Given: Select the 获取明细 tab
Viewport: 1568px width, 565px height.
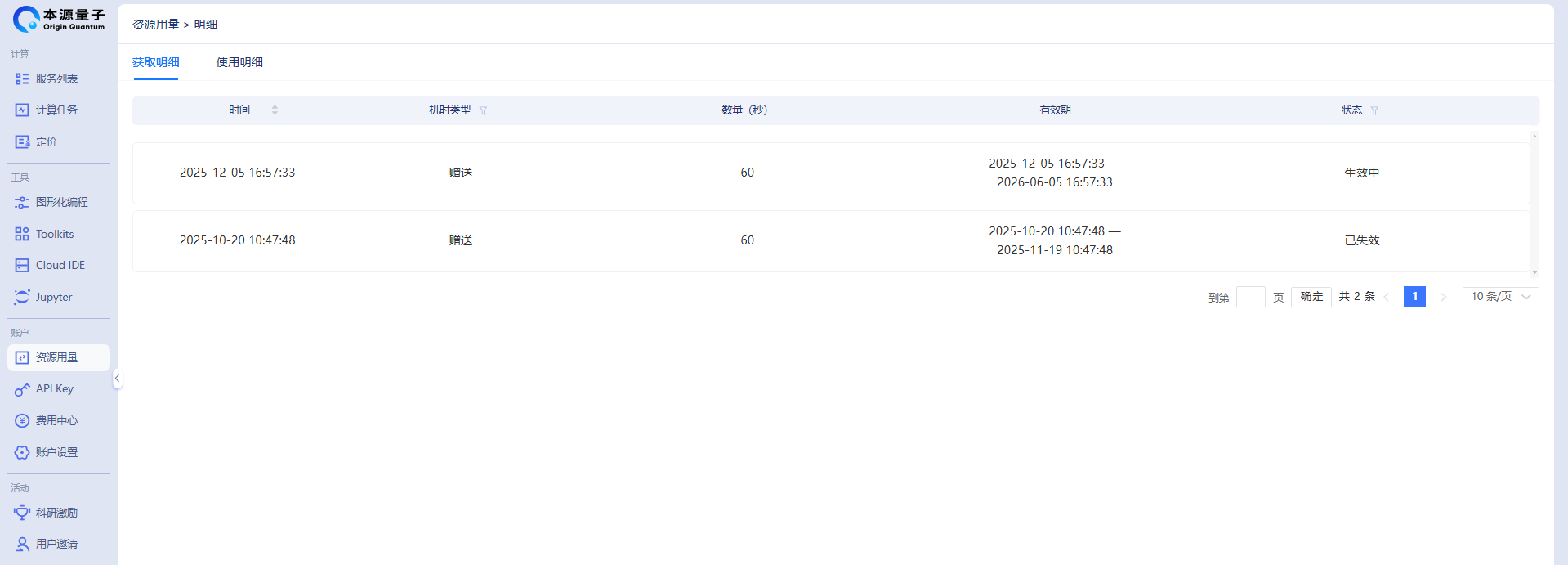Looking at the screenshot, I should pyautogui.click(x=155, y=62).
